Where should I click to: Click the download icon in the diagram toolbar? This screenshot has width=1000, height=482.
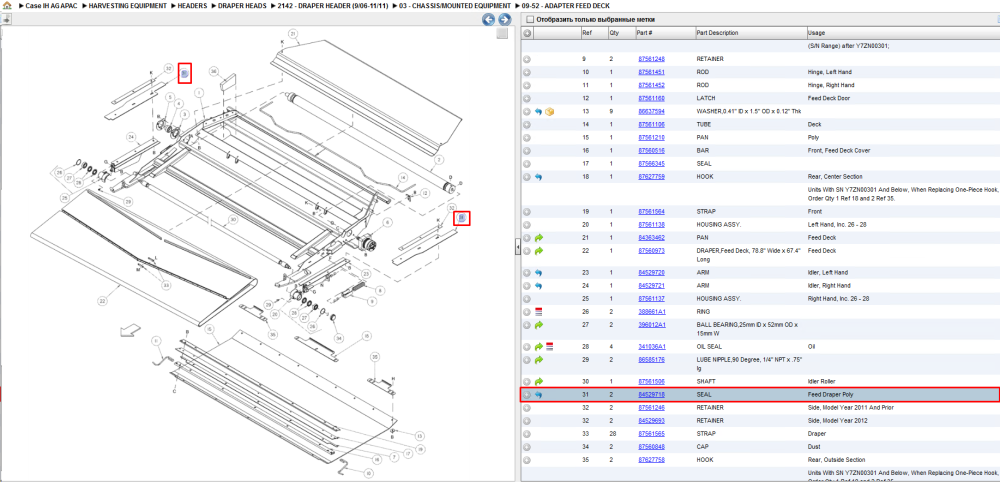(x=6, y=20)
